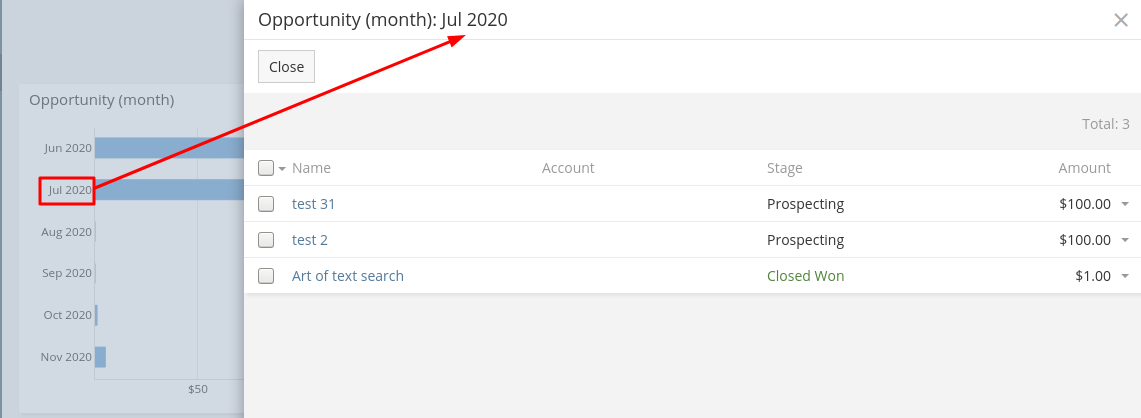Viewport: 1141px width, 418px height.
Task: Open the test 2 opportunity link
Action: coord(310,240)
